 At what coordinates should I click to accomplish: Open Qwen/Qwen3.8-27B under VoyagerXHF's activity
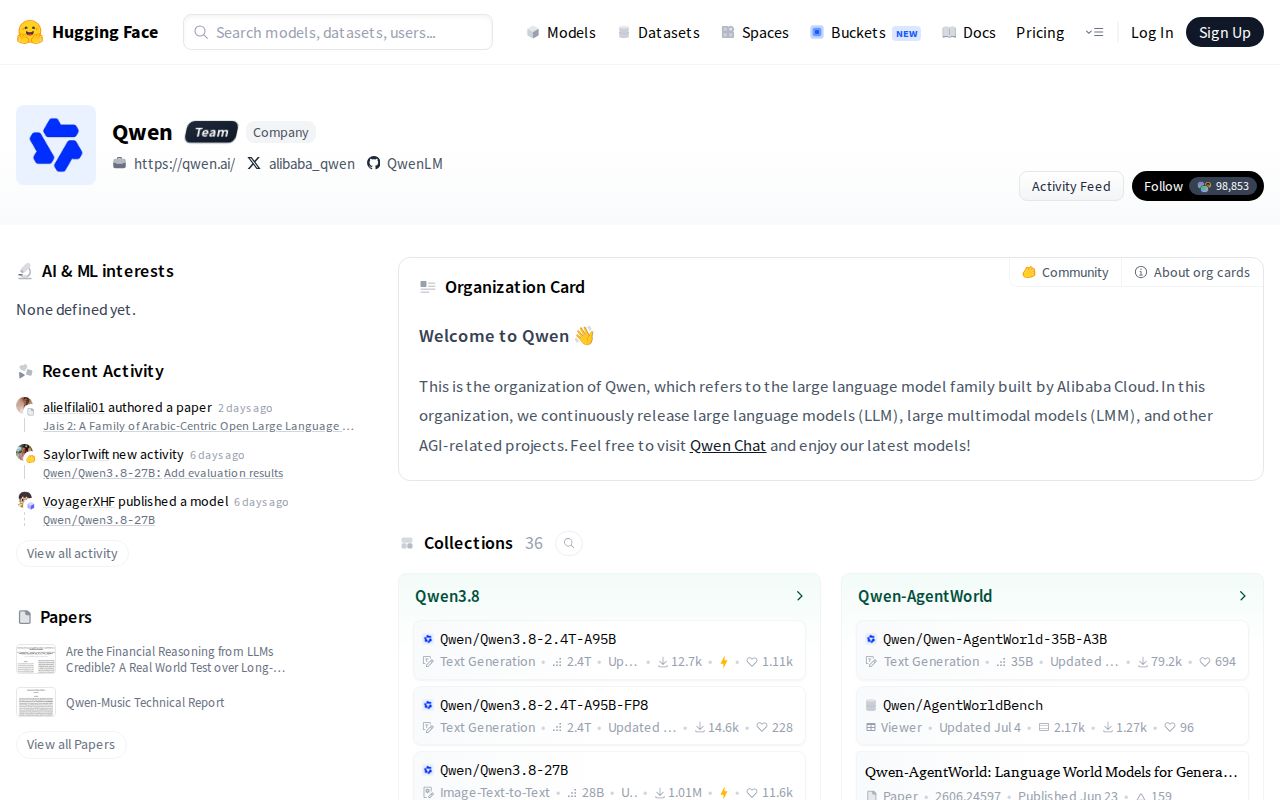pos(99,520)
